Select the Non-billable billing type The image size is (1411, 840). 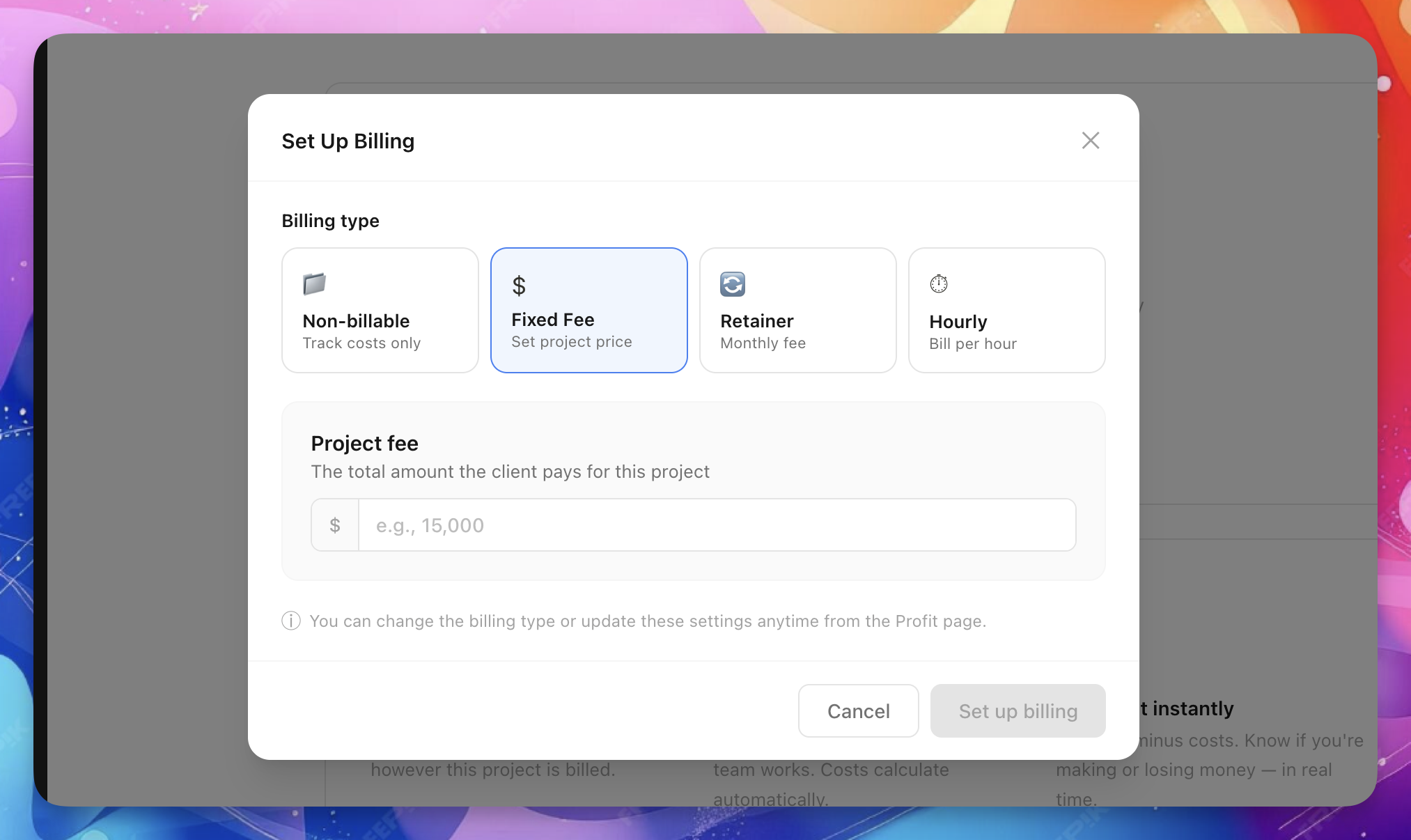(380, 311)
